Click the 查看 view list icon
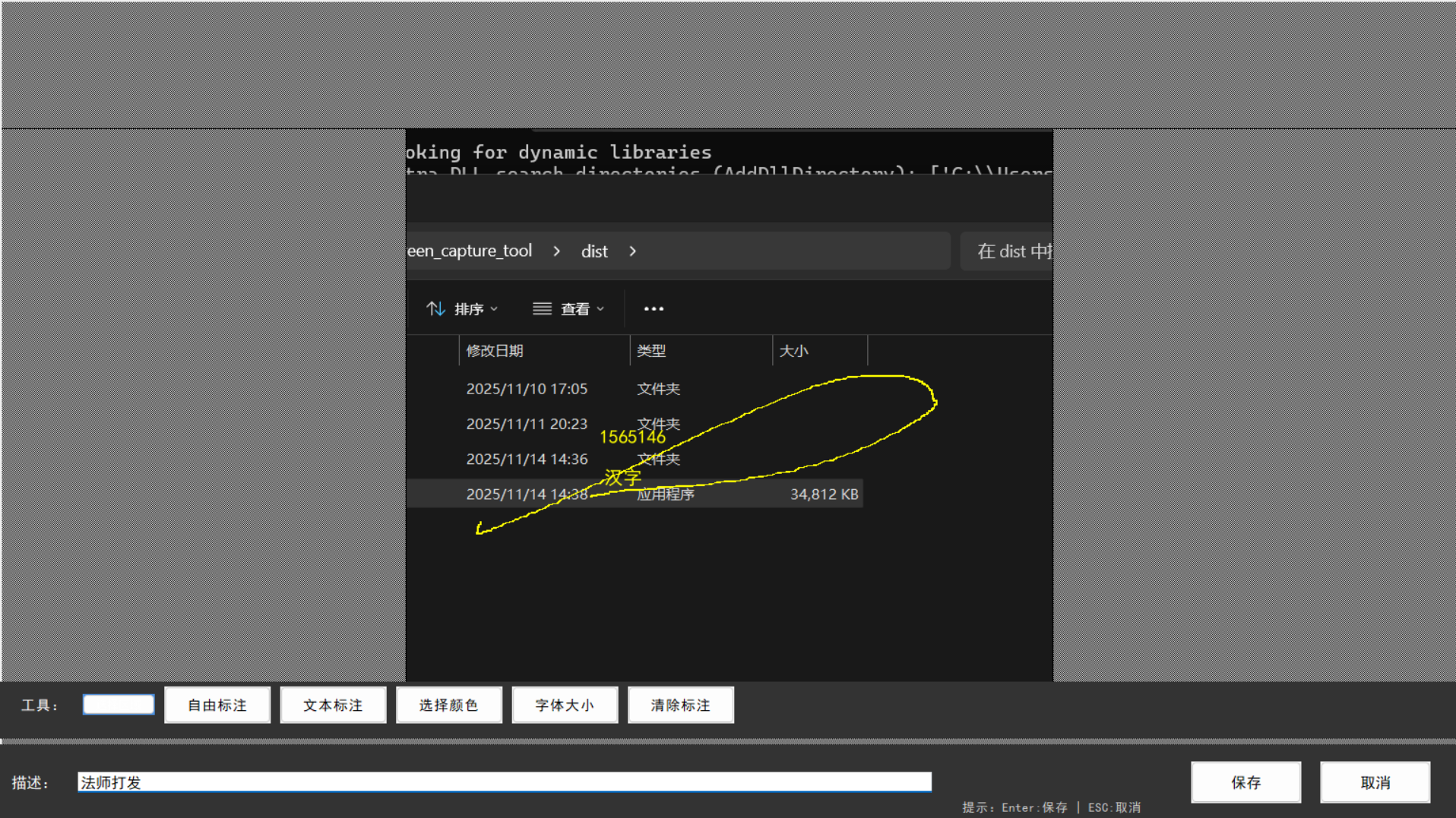This screenshot has height=818, width=1456. pyautogui.click(x=542, y=308)
